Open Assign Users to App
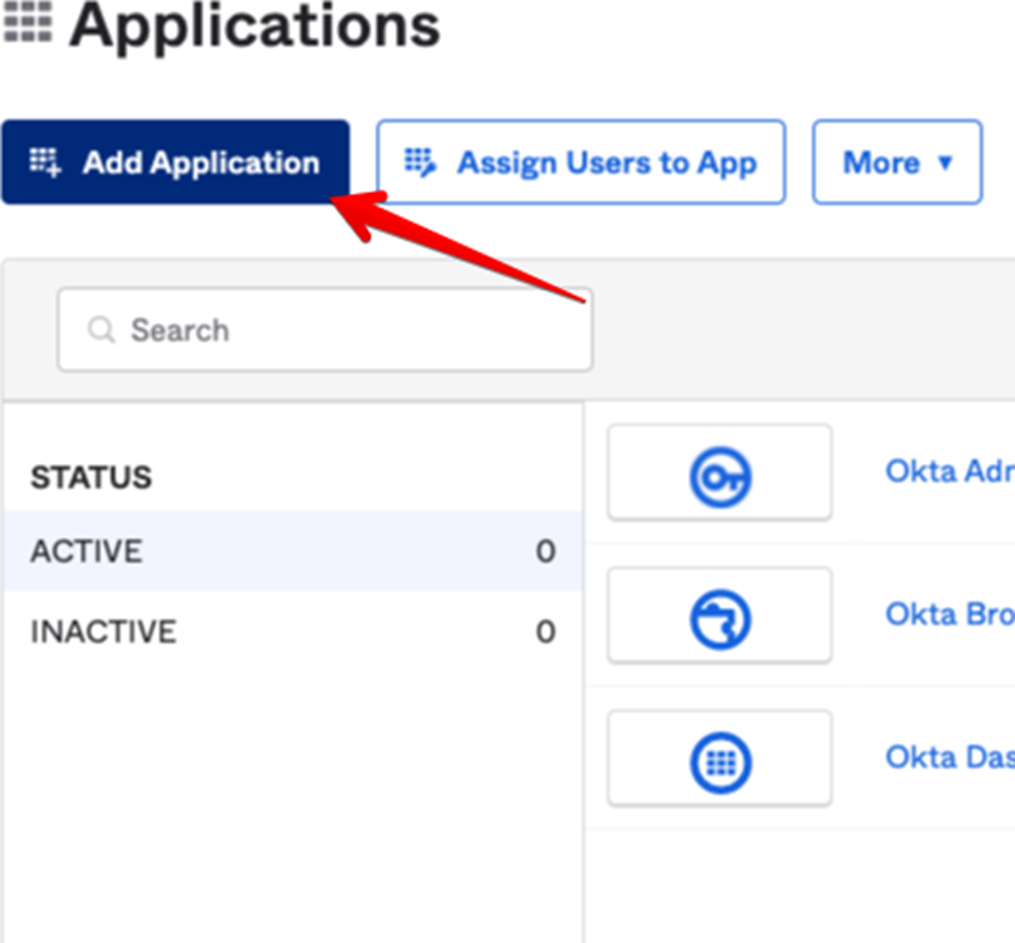Screen dimensions: 1015x943 pos(581,162)
